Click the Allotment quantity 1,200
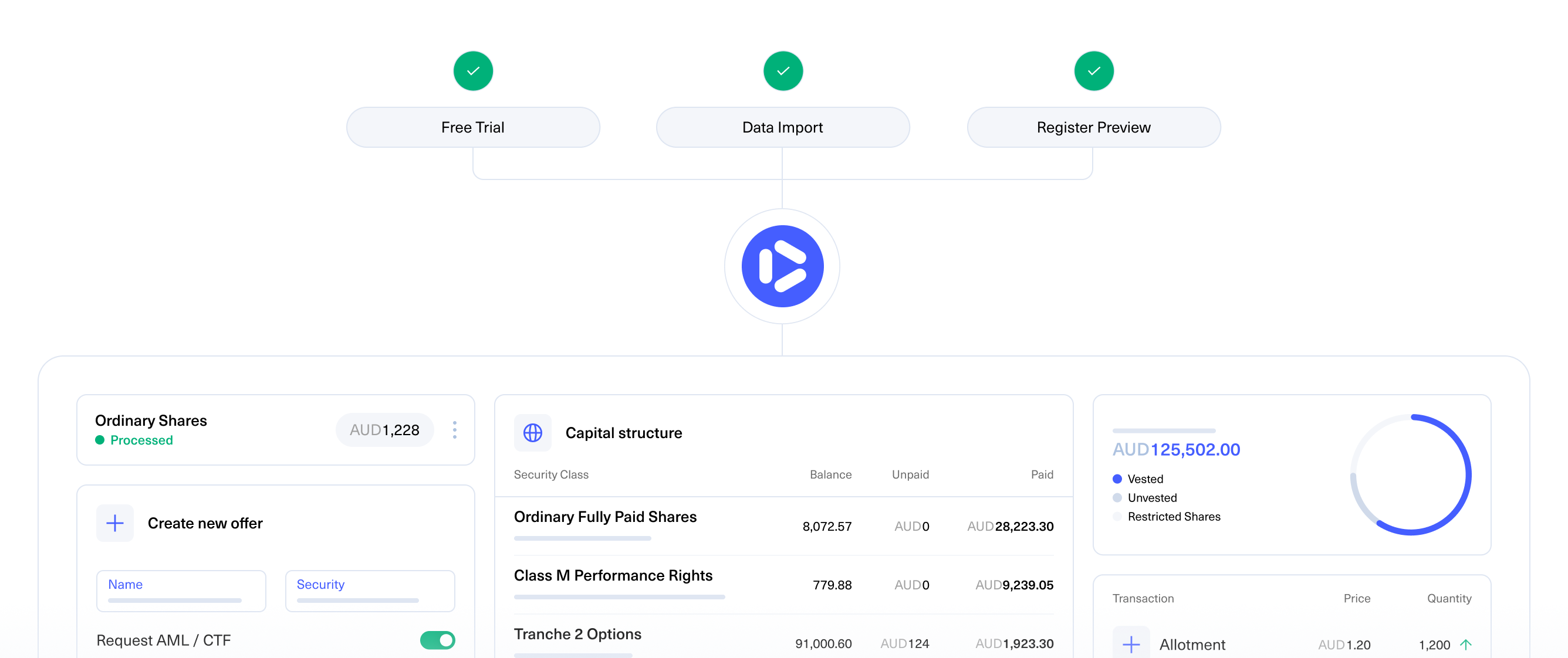 [1434, 645]
